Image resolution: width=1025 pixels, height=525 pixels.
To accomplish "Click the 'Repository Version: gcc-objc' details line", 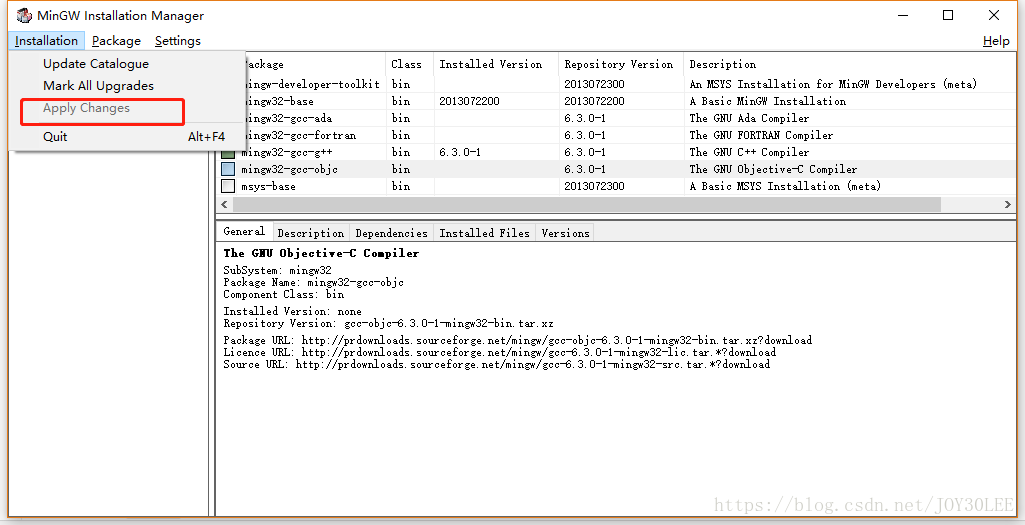I will click(x=388, y=324).
